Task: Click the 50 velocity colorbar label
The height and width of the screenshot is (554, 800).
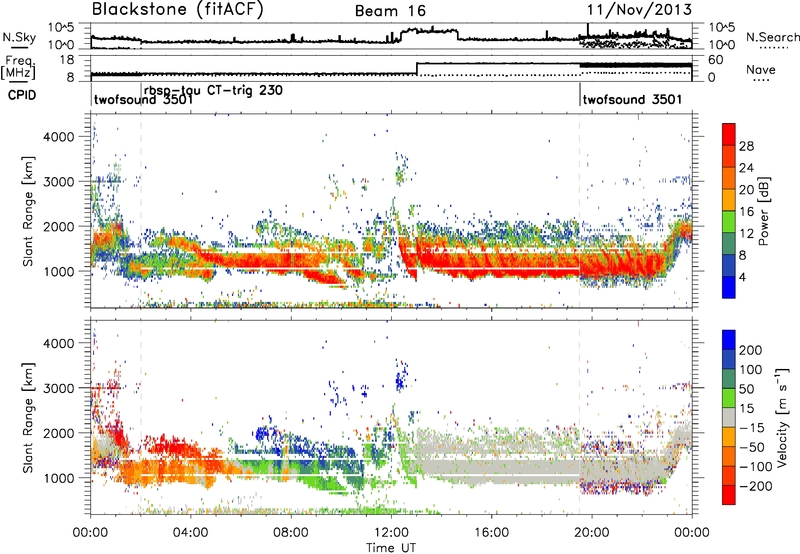Action: pos(746,389)
